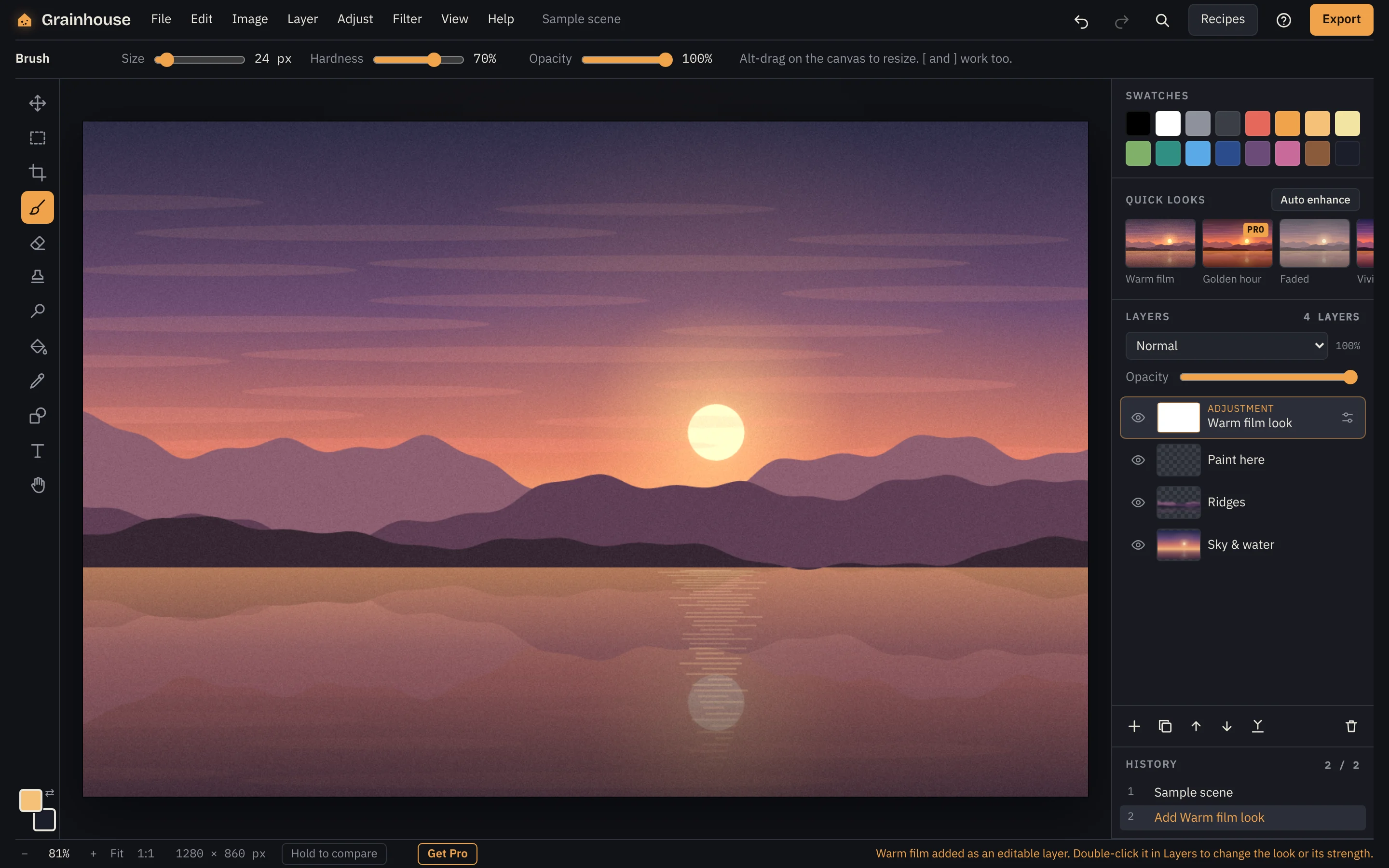Viewport: 1389px width, 868px height.
Task: Hide the Ridges layer
Action: pos(1138,502)
